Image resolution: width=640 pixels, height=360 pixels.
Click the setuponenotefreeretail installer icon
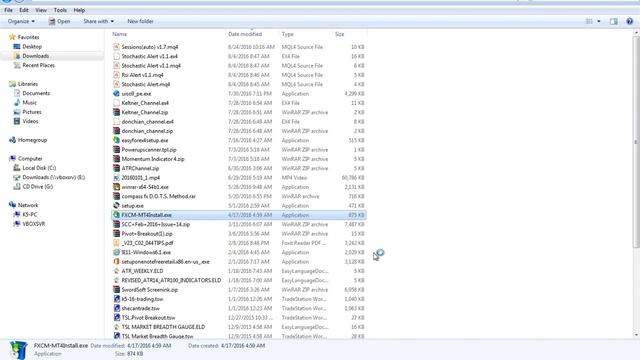[116, 262]
